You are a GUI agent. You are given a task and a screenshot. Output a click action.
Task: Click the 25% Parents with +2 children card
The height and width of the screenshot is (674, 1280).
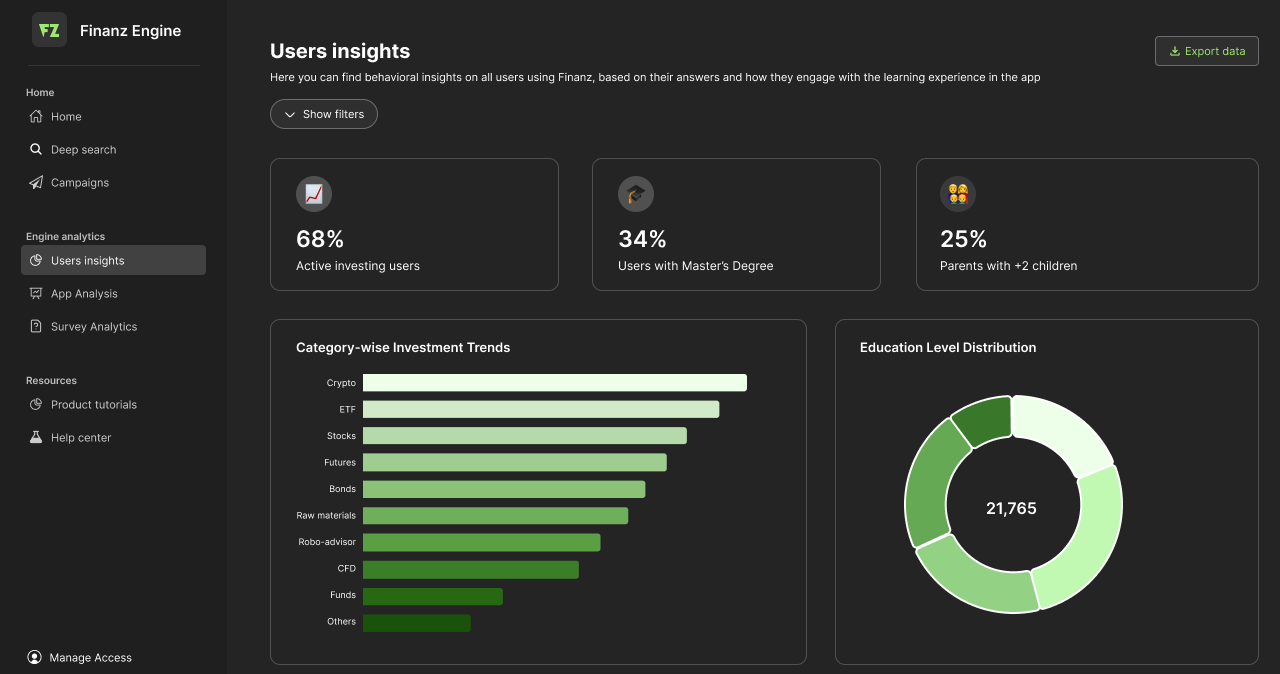[1087, 224]
